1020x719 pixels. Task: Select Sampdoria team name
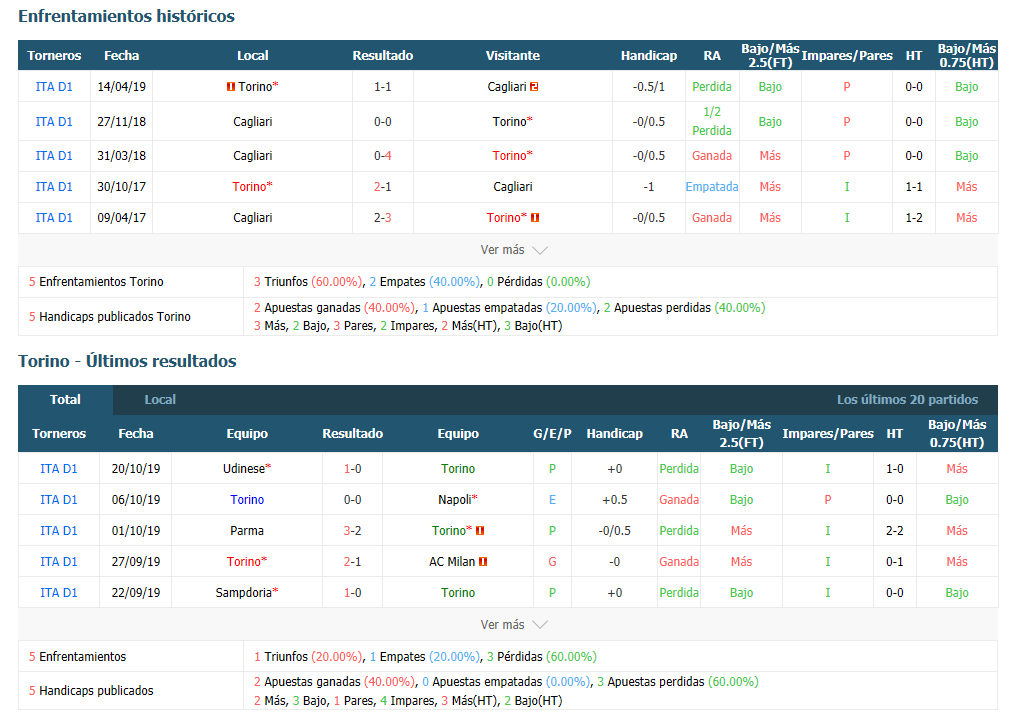pos(245,593)
